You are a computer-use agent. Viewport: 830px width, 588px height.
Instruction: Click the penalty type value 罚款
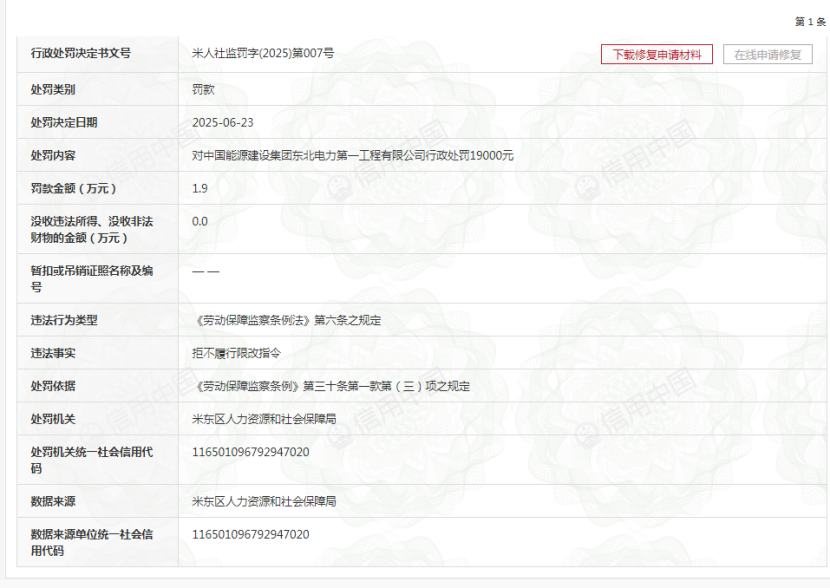click(203, 89)
